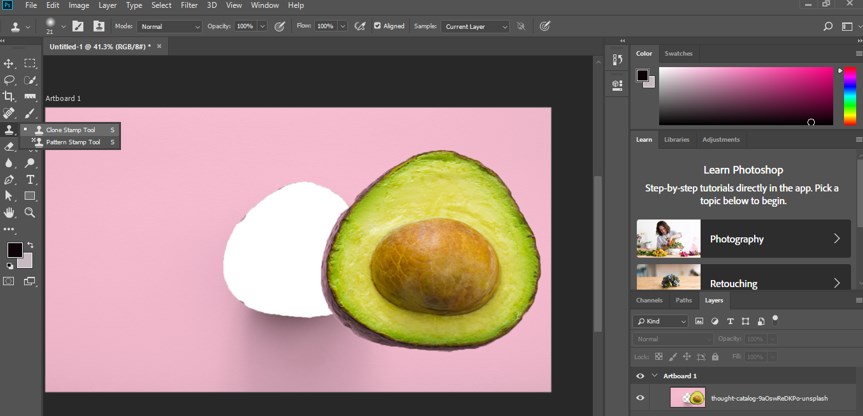Click the foreground color swatch in toolbar
Screen dimensions: 863x416
(x=15, y=249)
